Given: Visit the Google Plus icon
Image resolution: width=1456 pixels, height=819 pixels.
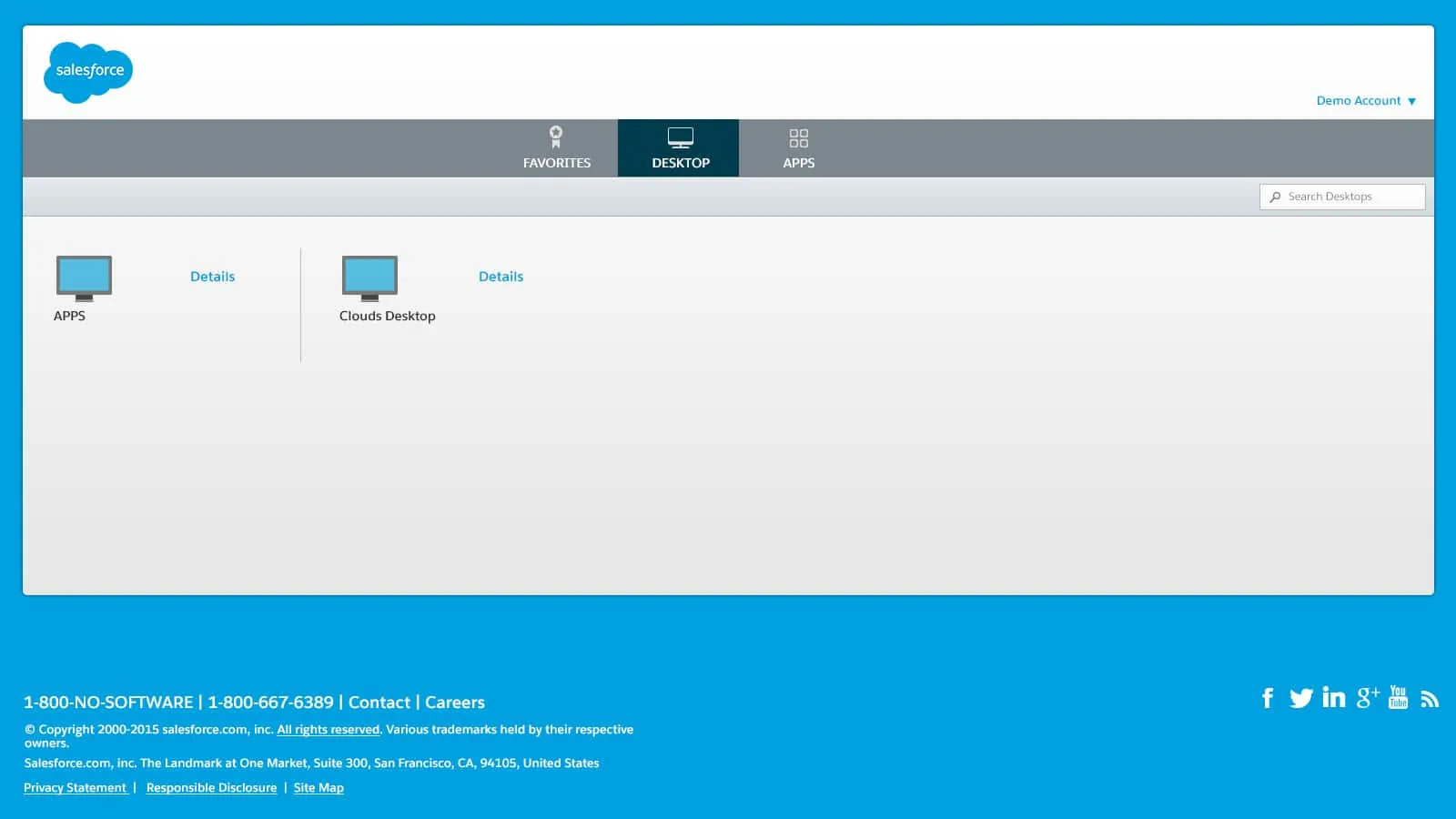Looking at the screenshot, I should tap(1368, 698).
